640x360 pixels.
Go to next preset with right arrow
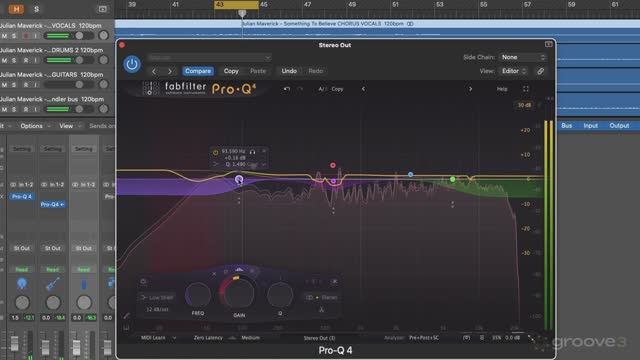170,71
